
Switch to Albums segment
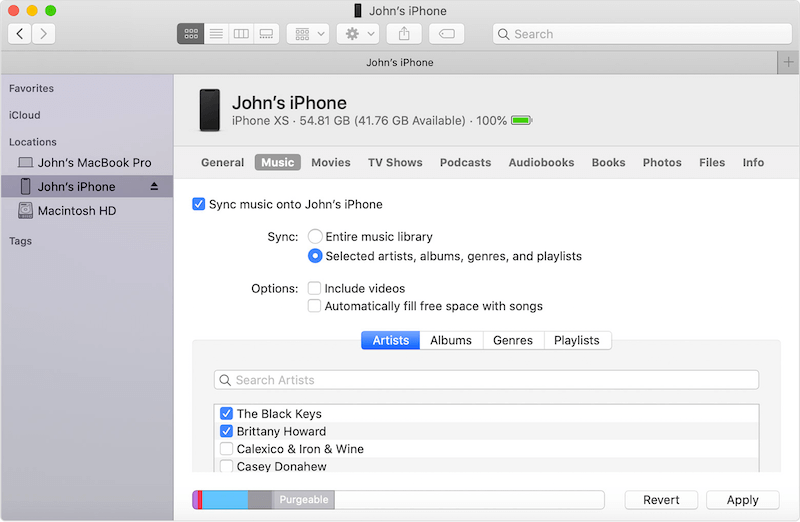click(451, 340)
